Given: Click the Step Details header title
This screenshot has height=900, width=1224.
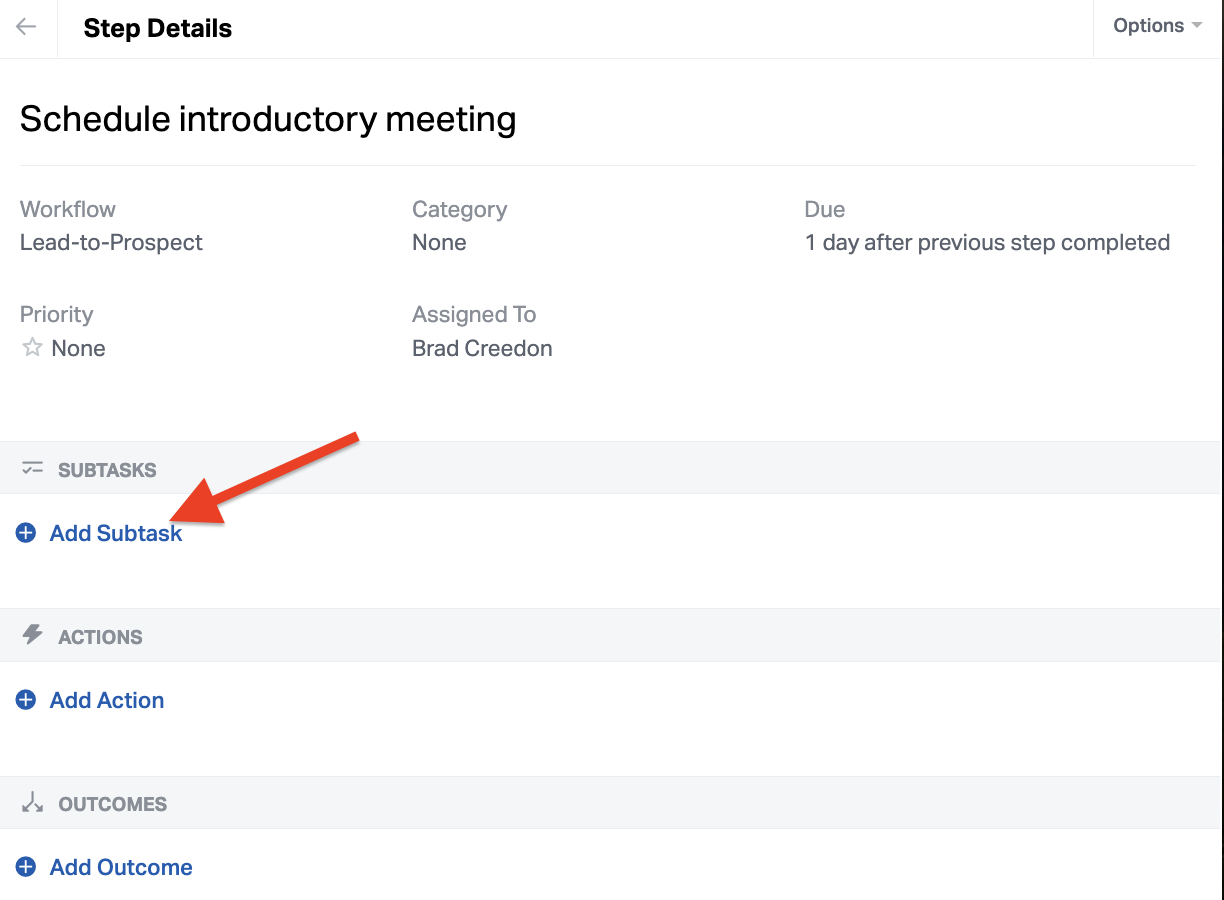Looking at the screenshot, I should (x=158, y=28).
